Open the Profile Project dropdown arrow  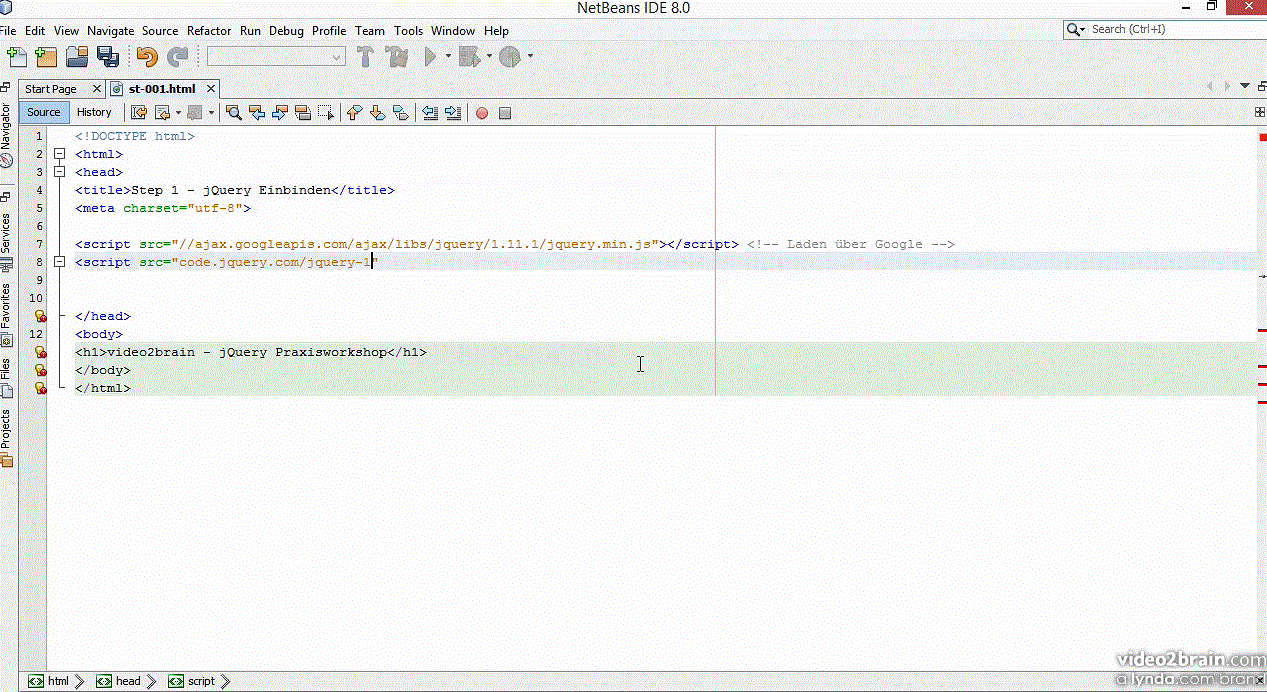click(530, 57)
